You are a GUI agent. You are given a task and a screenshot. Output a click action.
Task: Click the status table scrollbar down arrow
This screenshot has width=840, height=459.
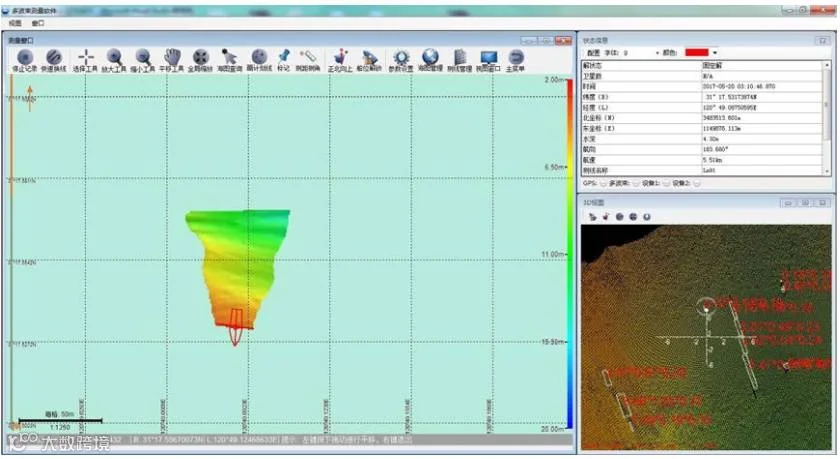click(828, 171)
